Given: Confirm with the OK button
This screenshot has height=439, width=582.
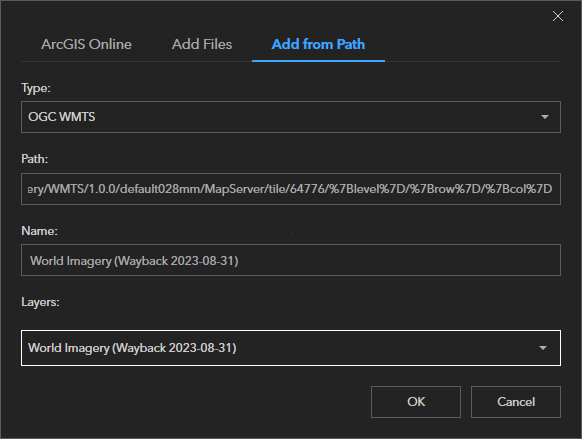Looking at the screenshot, I should pyautogui.click(x=416, y=402).
